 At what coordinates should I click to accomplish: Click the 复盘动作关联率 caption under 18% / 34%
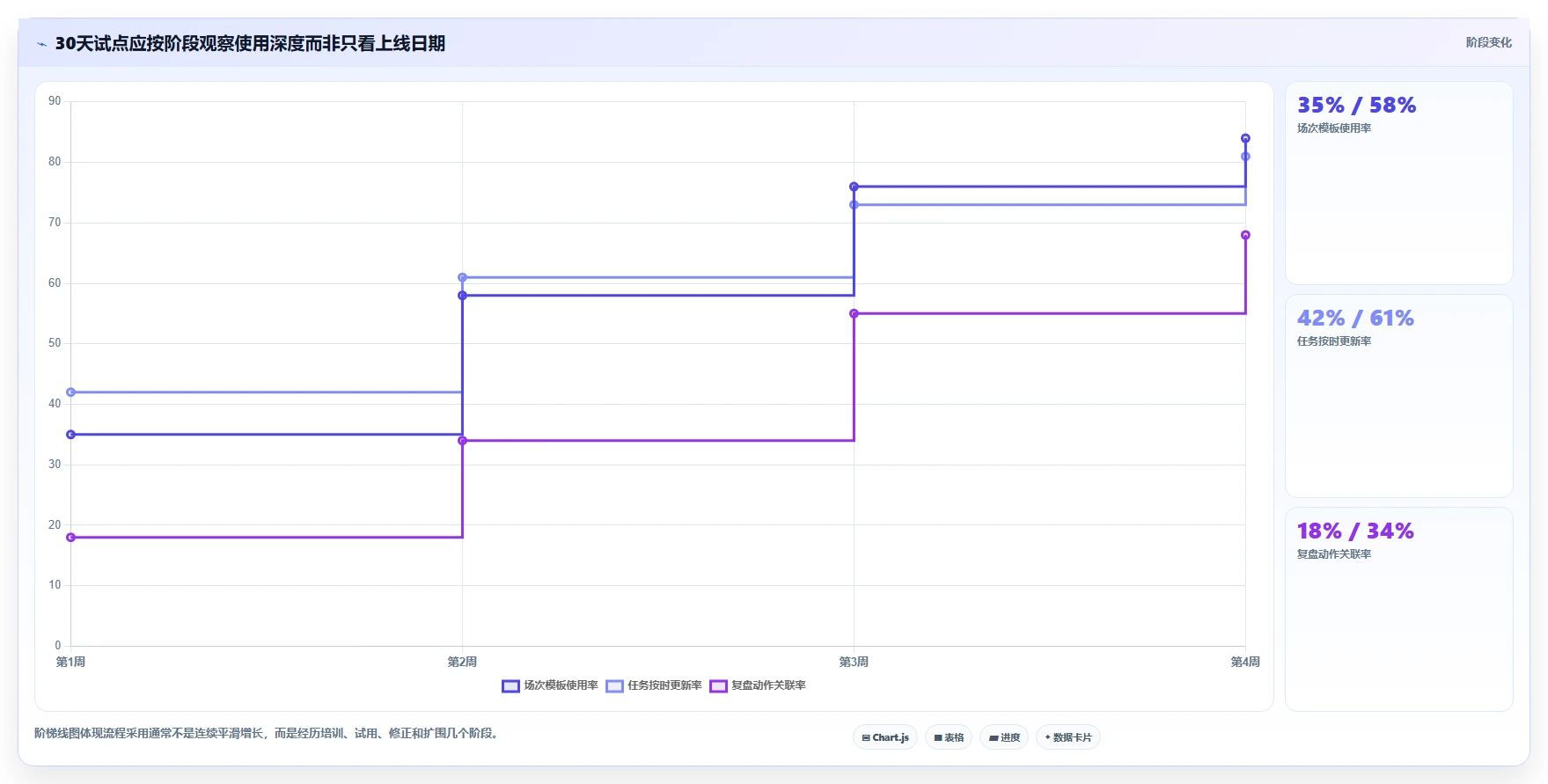(1334, 554)
